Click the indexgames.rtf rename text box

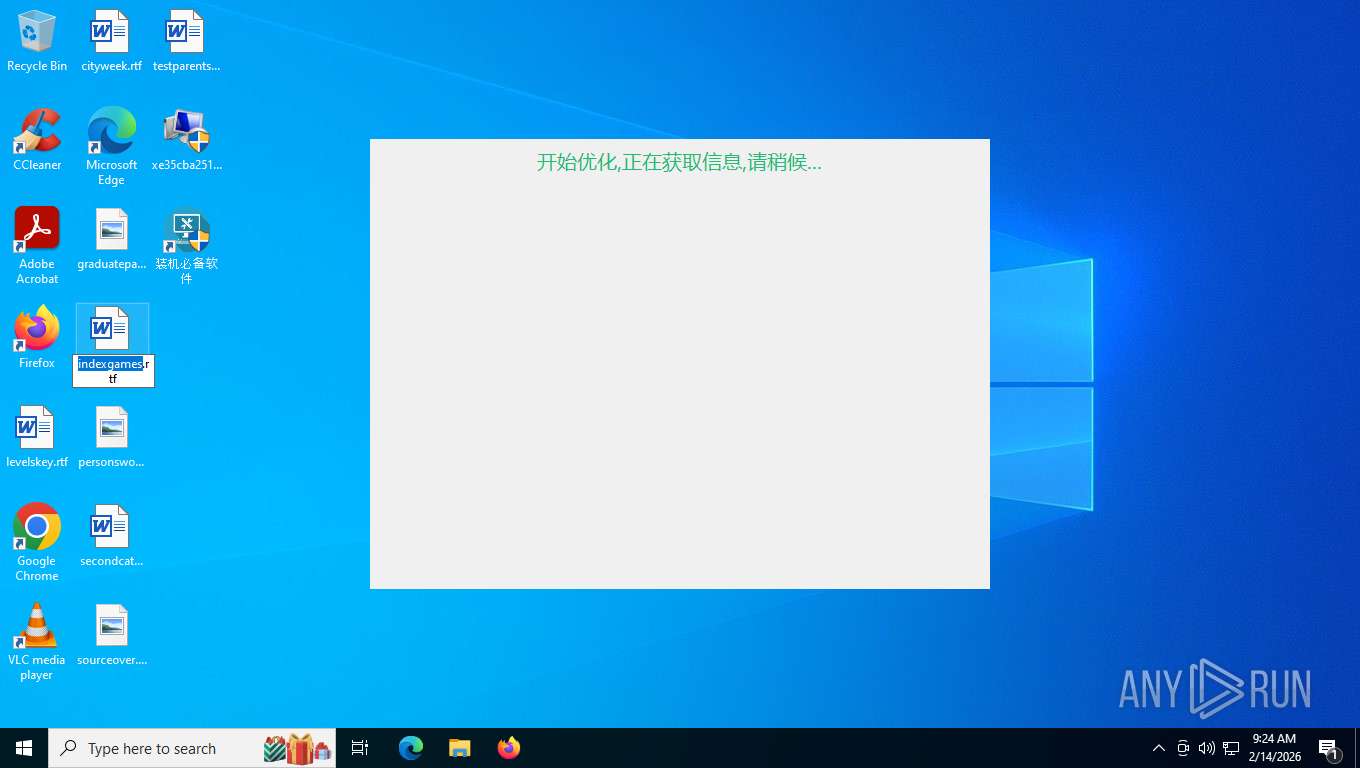pyautogui.click(x=113, y=371)
